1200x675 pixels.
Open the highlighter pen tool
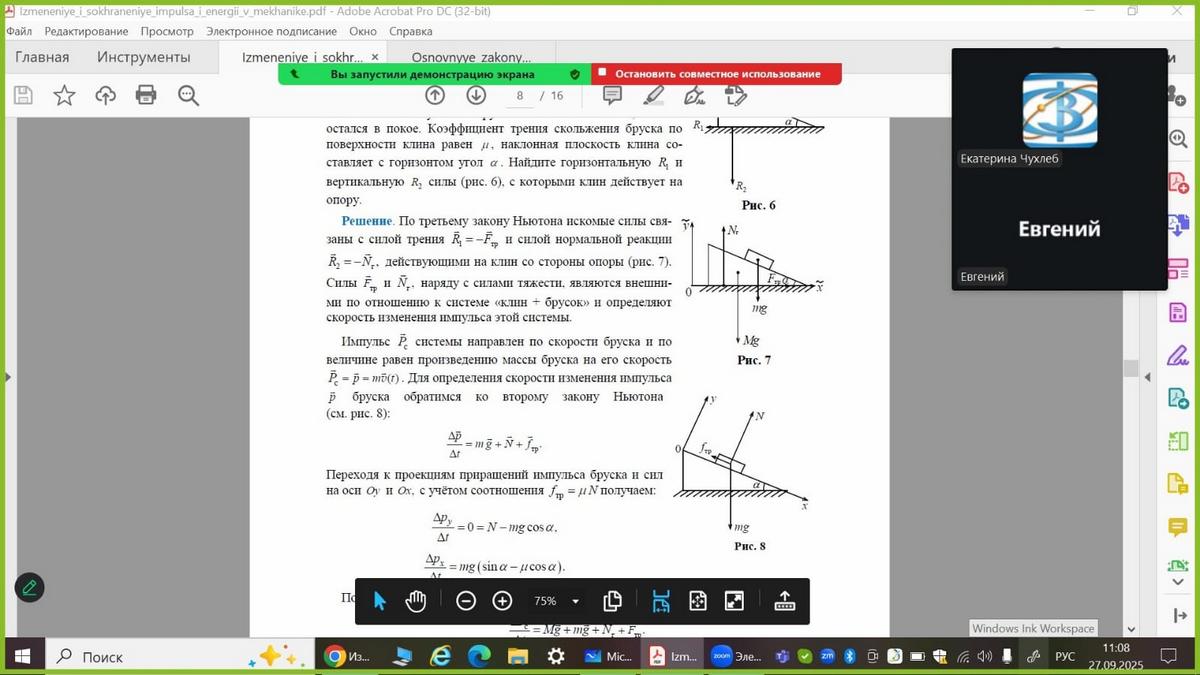654,95
